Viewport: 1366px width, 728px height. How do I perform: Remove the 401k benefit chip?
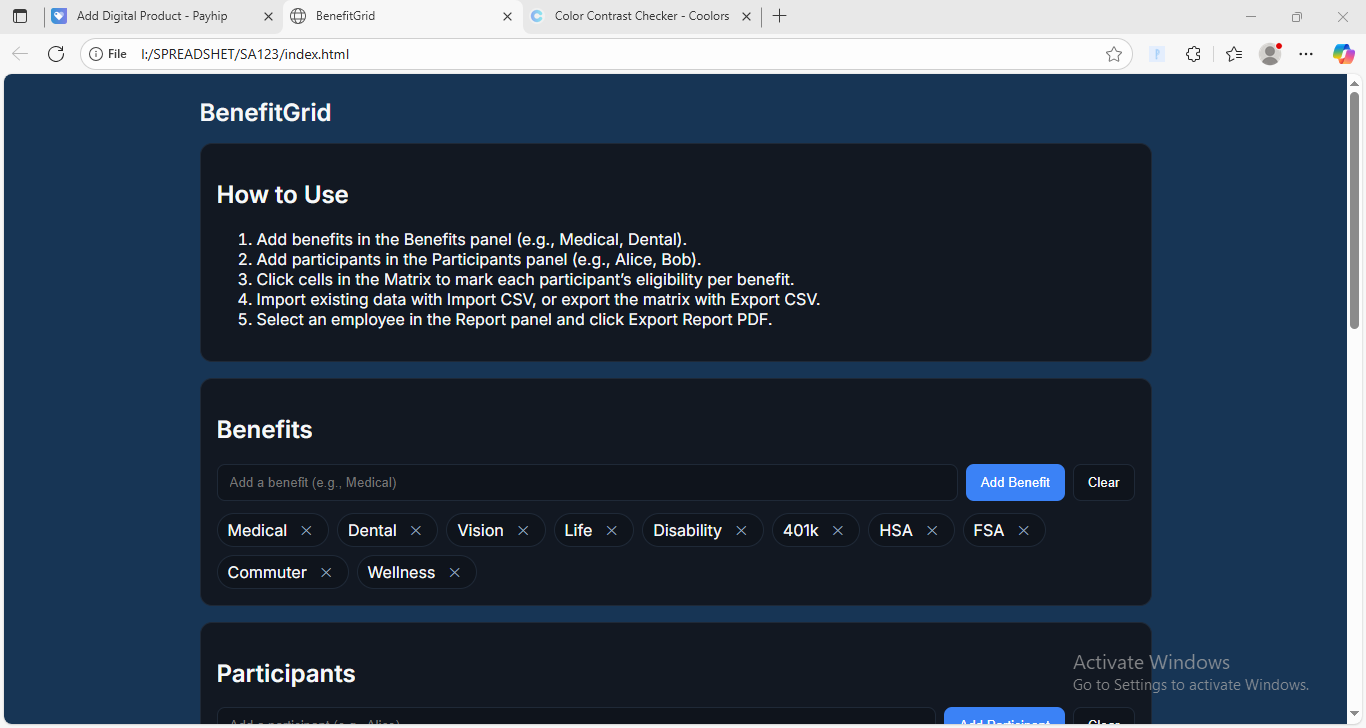click(838, 531)
